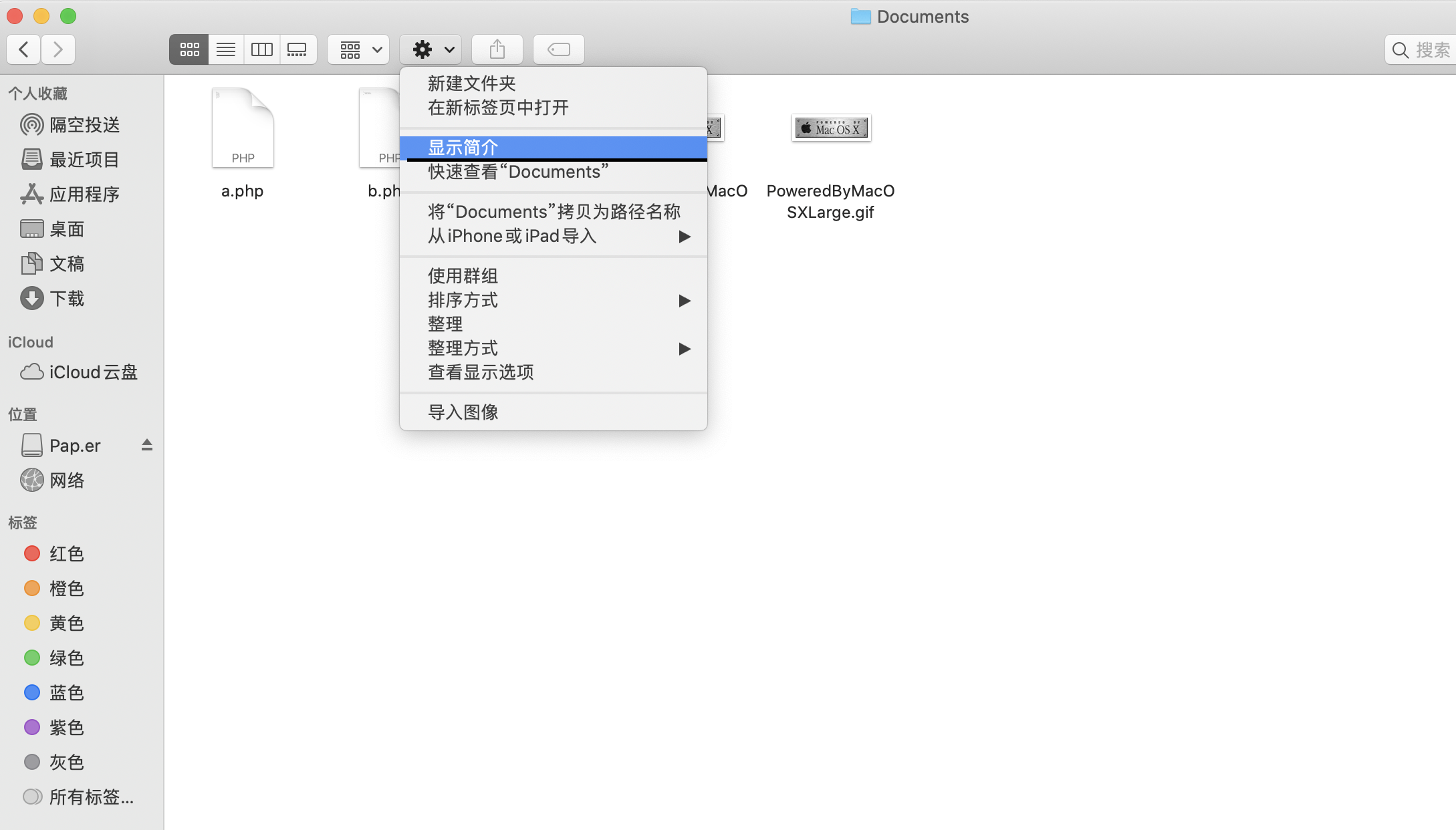Go back with the left arrow

24,49
